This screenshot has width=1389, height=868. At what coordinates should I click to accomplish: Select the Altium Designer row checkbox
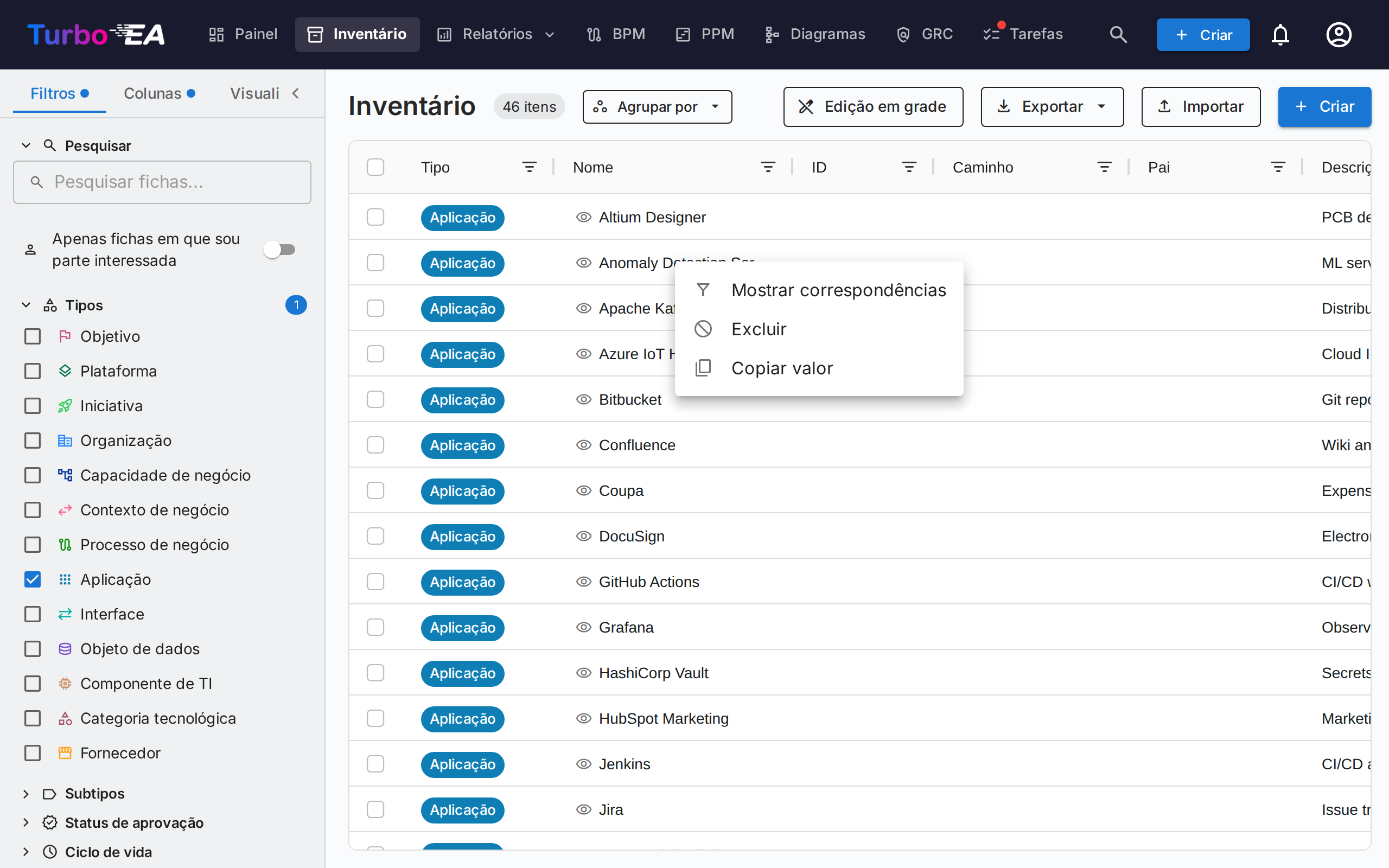click(x=375, y=217)
